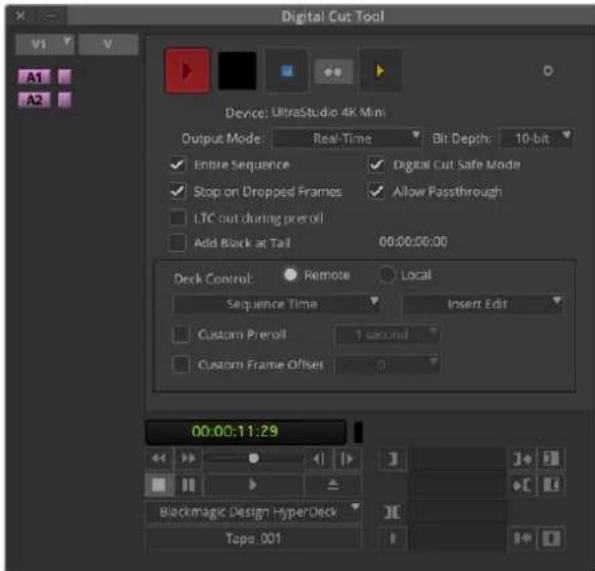Uncheck Allow Passthrough
Image resolution: width=595 pixels, height=571 pixels.
[x=376, y=191]
